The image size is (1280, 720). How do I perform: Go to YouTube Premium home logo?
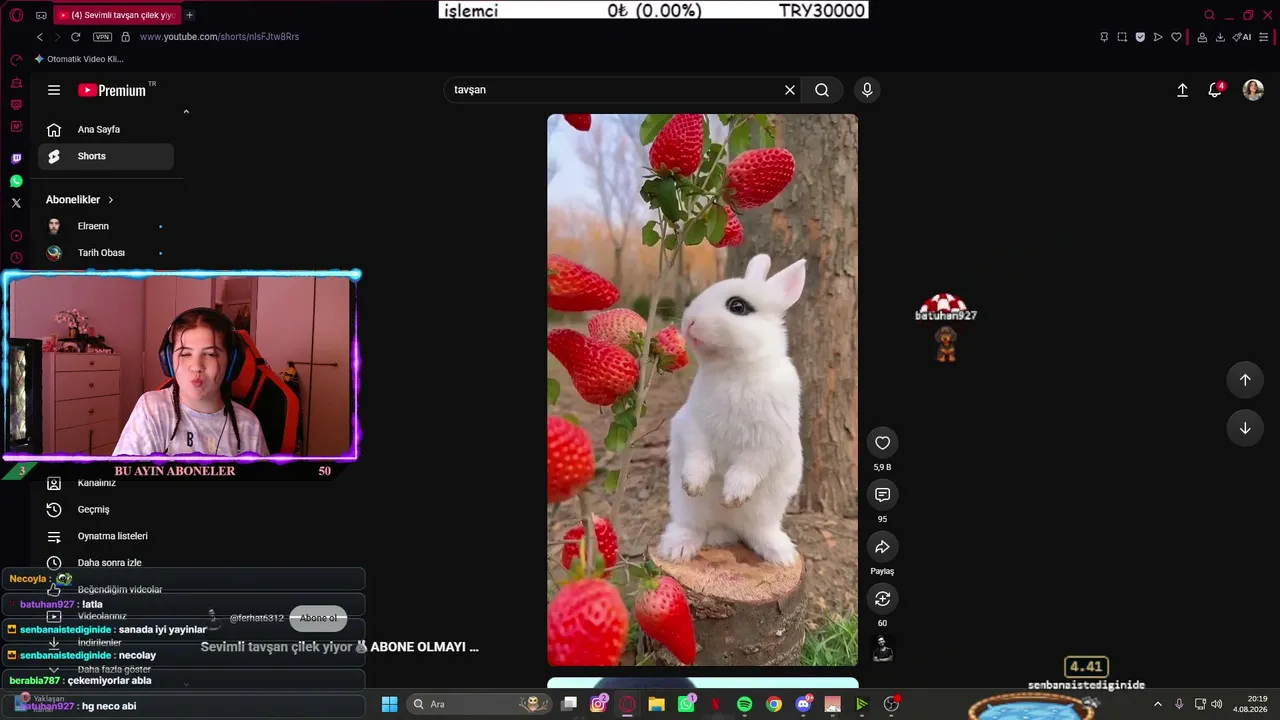click(x=112, y=90)
